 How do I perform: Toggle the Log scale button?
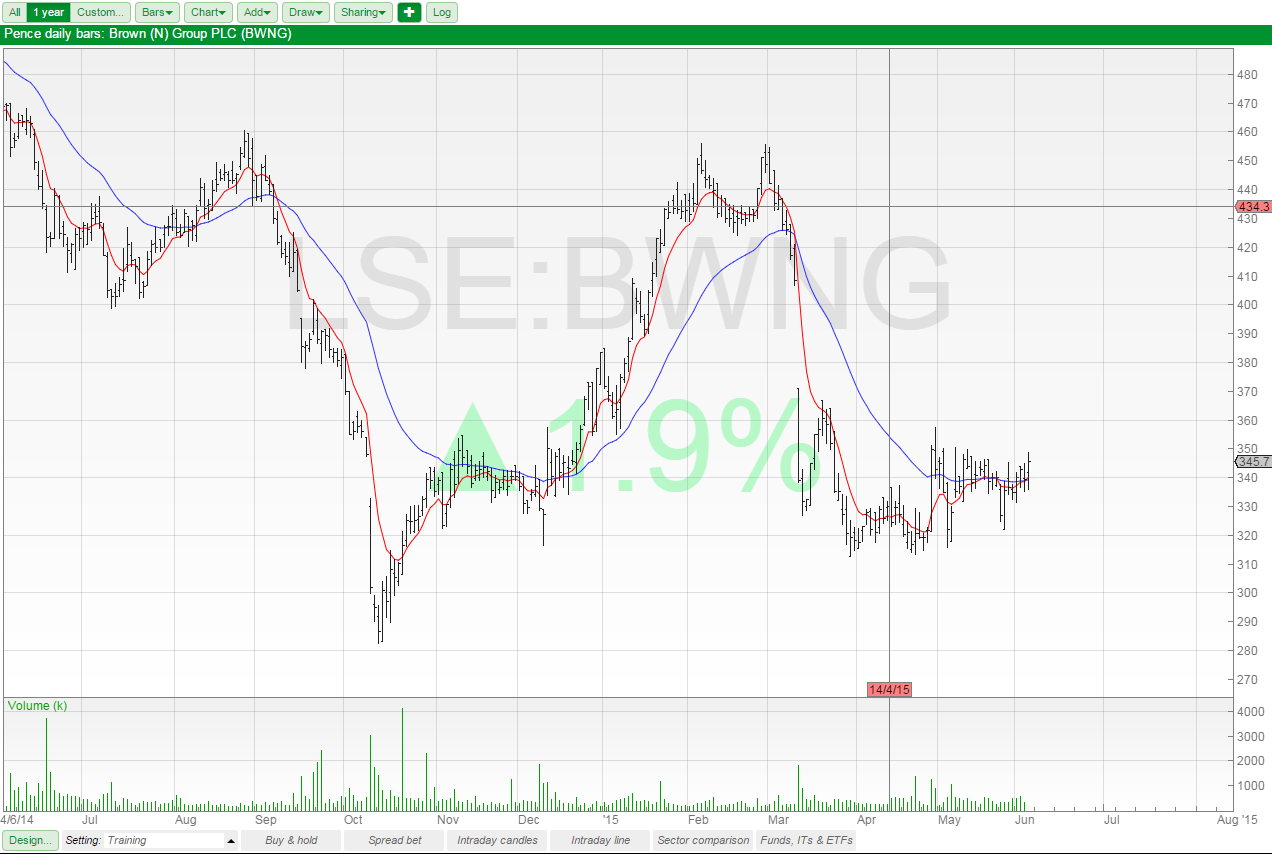[442, 12]
